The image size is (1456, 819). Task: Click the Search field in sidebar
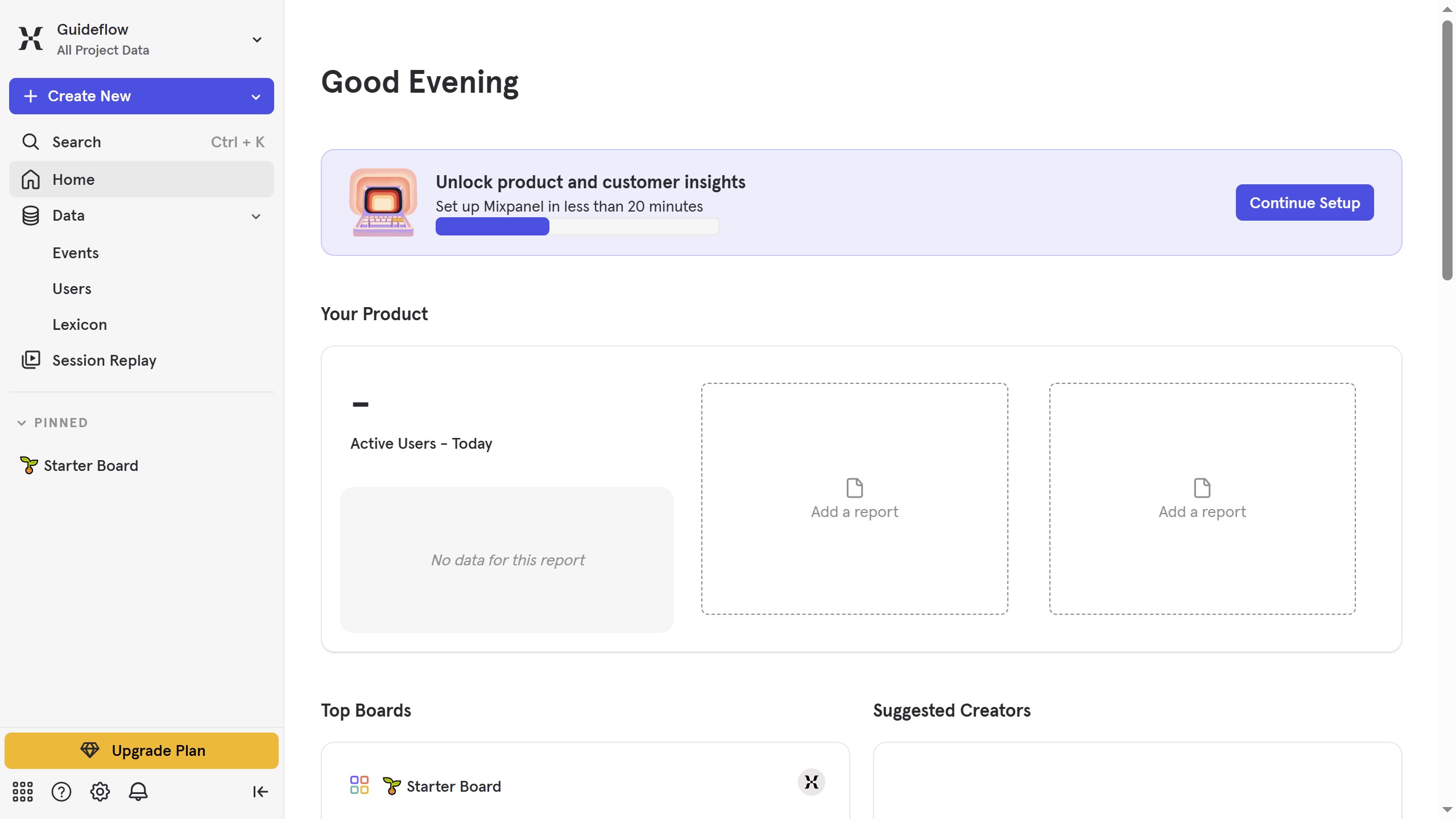[142, 142]
